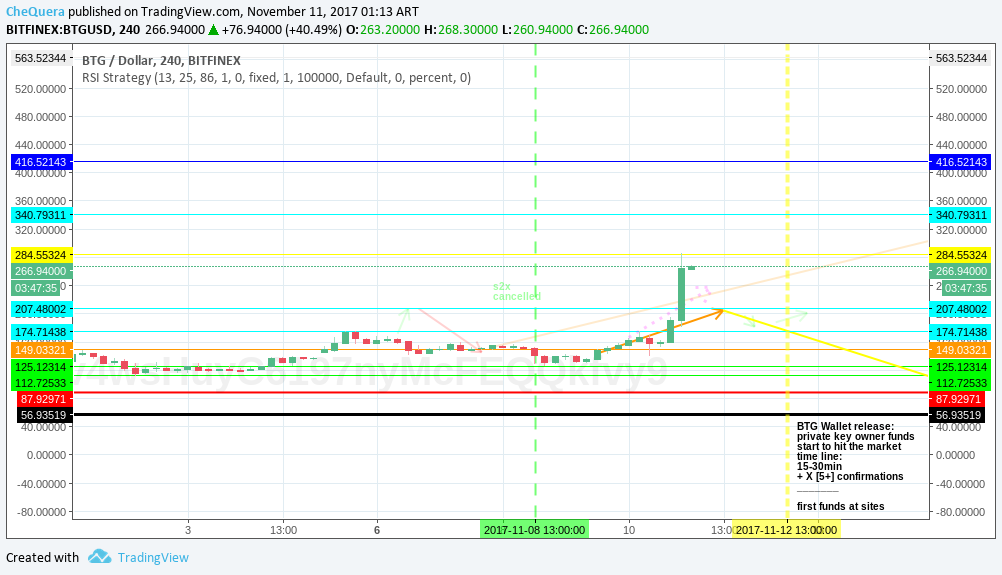
Task: Select the left 174.71438 level label
Action: pos(40,332)
